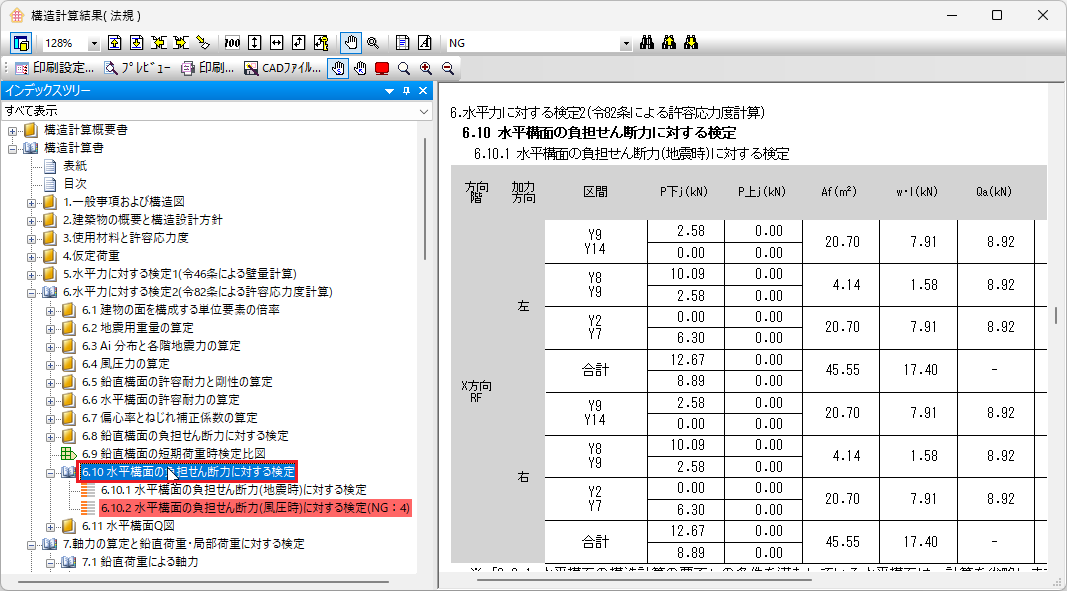Click the 100% actual size icon
The image size is (1067, 591).
232,43
